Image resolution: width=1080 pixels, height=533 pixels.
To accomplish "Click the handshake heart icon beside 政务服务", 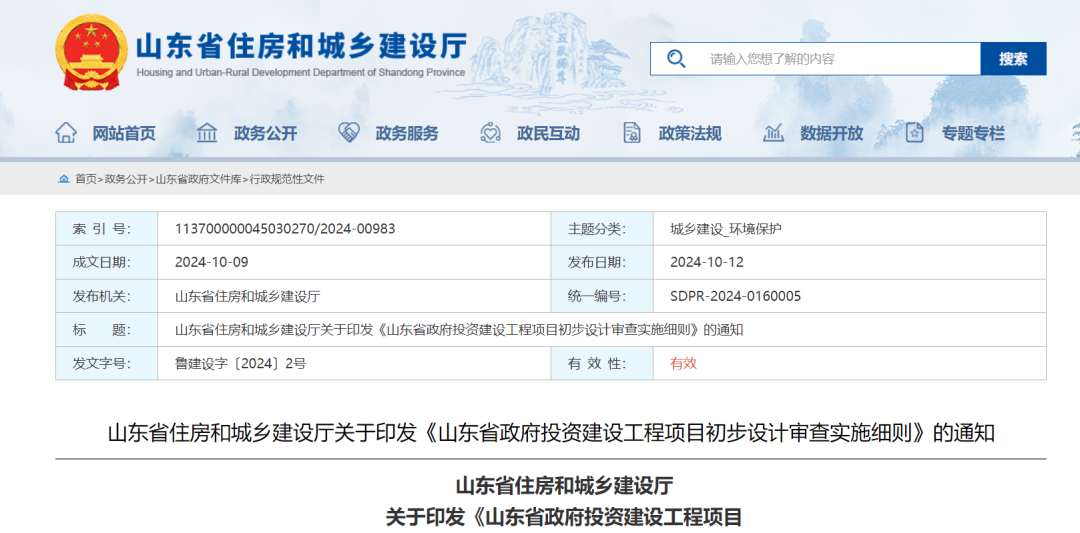I will coord(349,132).
